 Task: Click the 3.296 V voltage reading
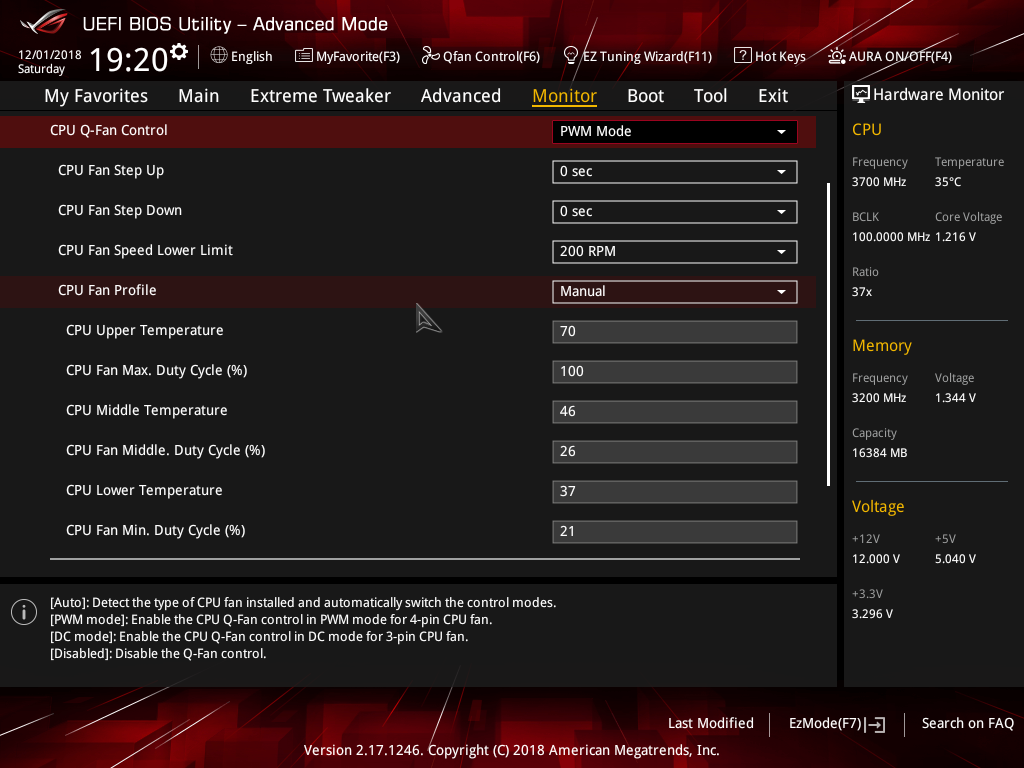coord(872,614)
